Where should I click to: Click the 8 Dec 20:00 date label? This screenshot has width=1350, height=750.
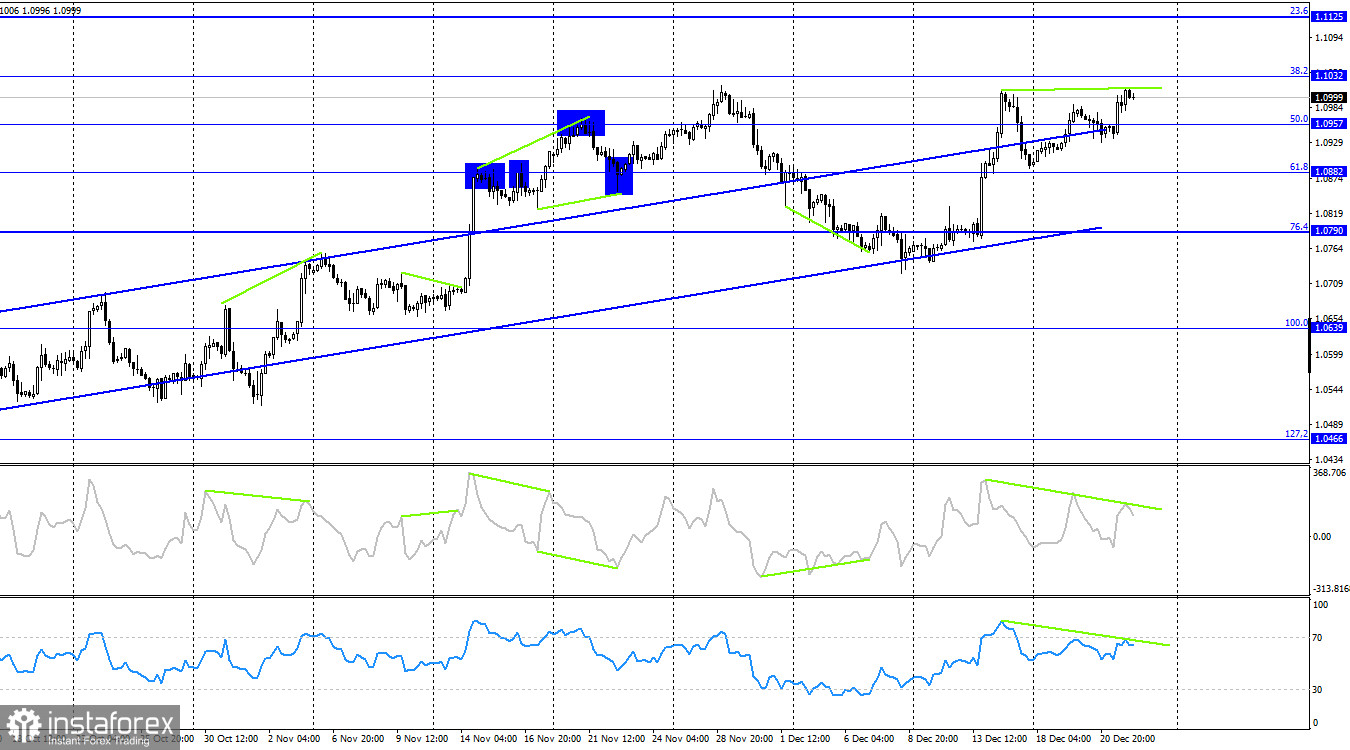tap(933, 738)
